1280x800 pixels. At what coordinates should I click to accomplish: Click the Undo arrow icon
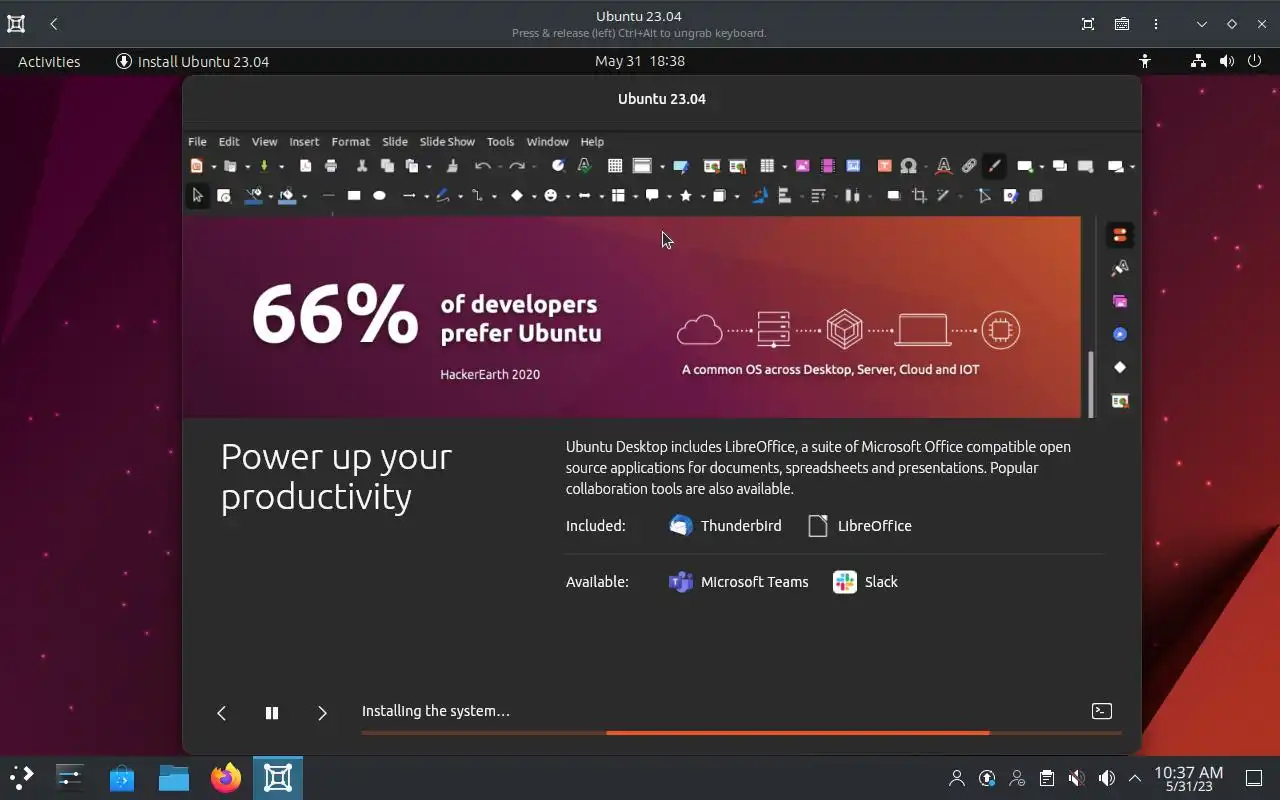point(483,166)
